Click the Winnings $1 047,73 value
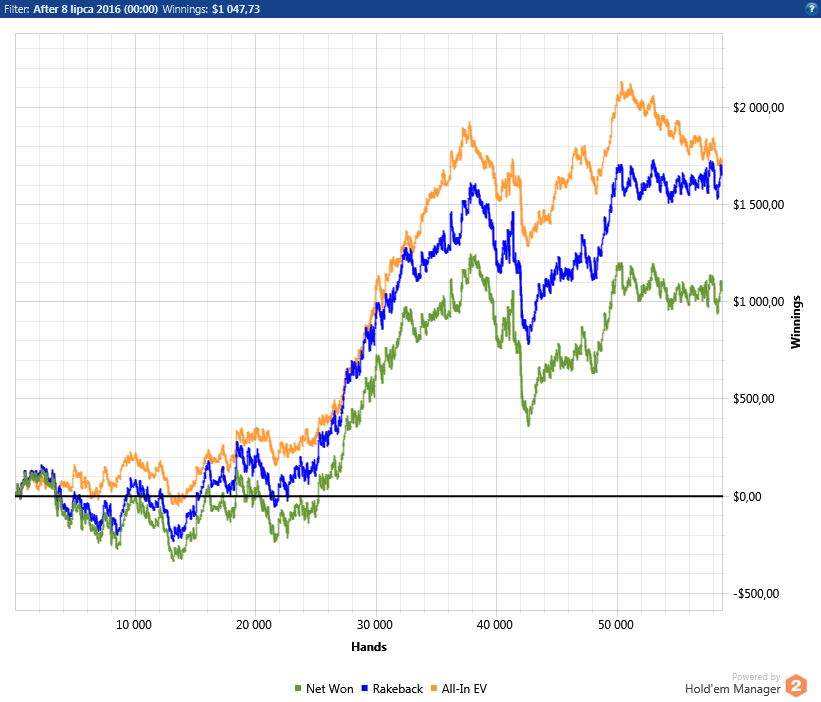Viewport: 821px width, 702px height. pyautogui.click(x=236, y=9)
